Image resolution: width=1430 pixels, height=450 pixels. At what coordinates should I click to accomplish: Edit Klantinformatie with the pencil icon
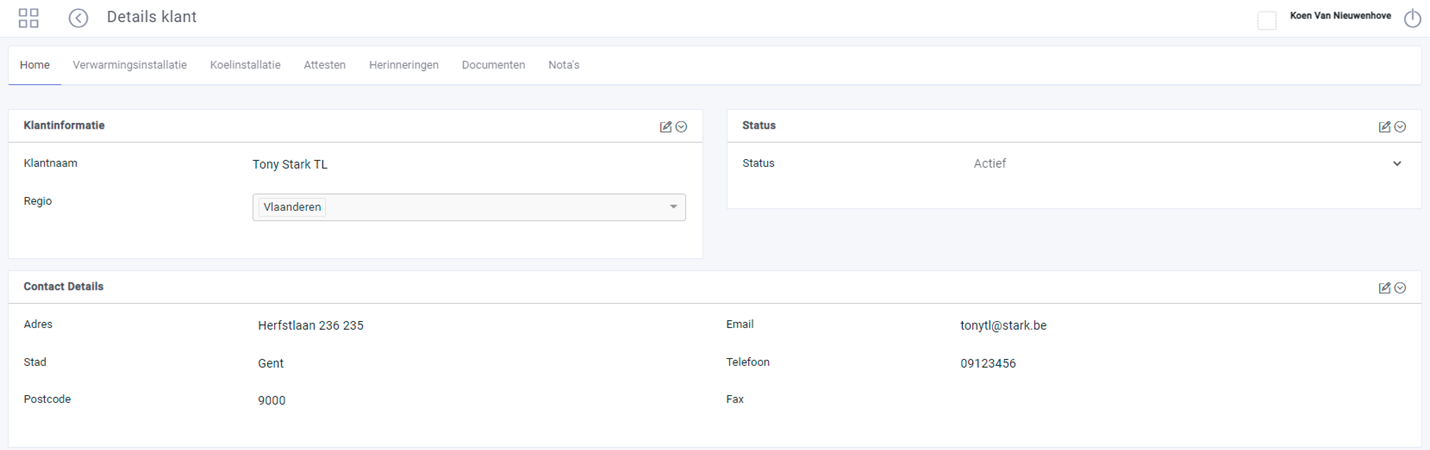(x=666, y=127)
